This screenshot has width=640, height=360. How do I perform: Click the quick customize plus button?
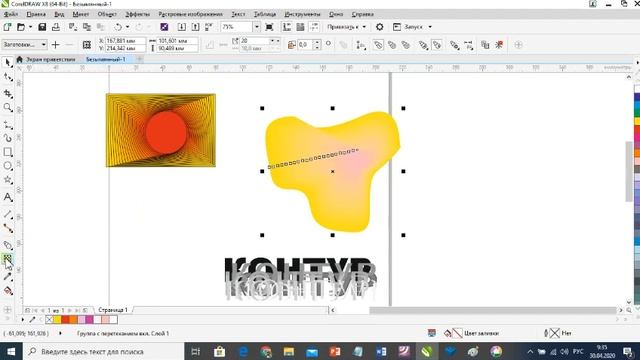pyautogui.click(x=518, y=44)
